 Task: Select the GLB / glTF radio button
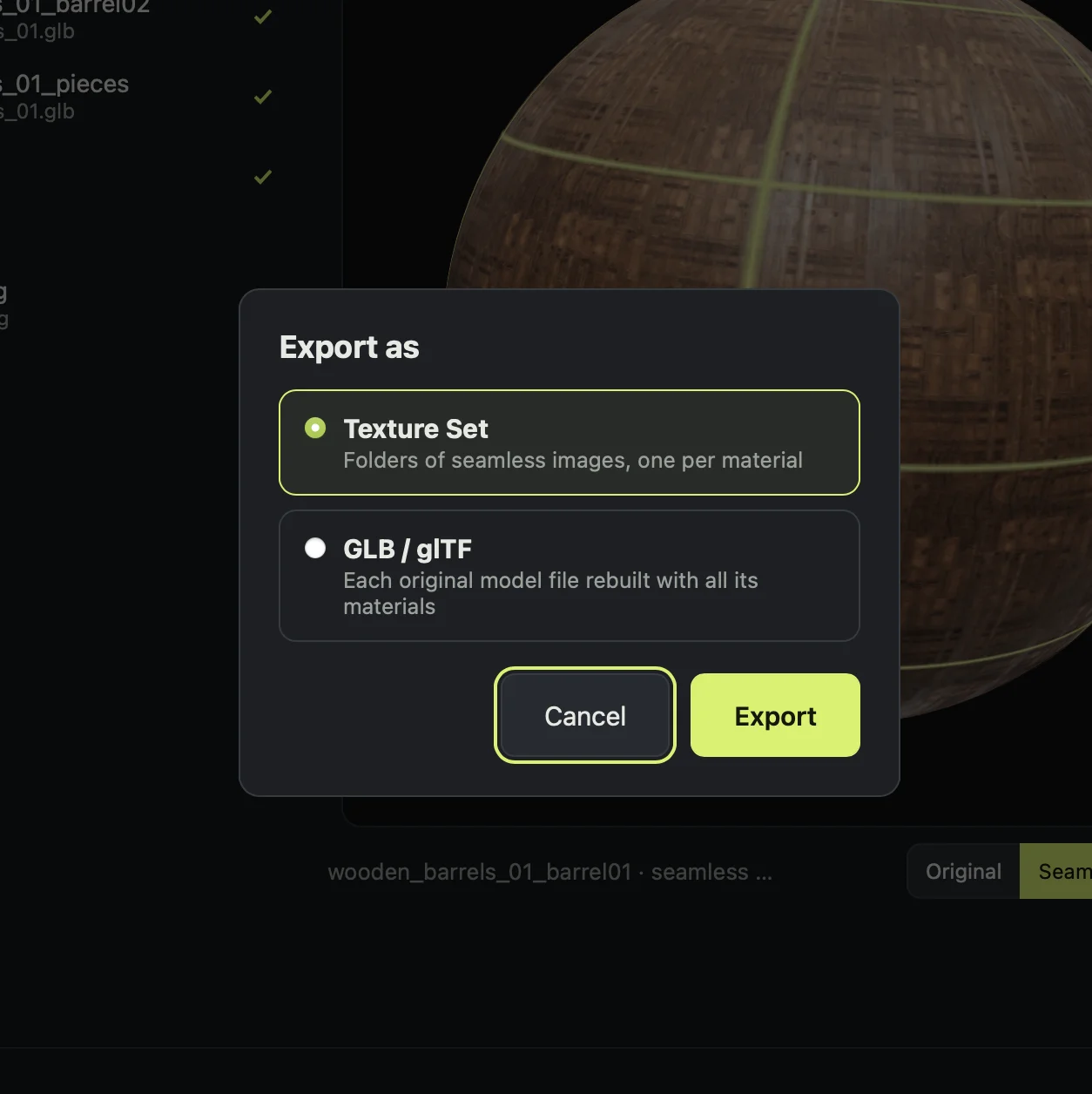pyautogui.click(x=315, y=548)
